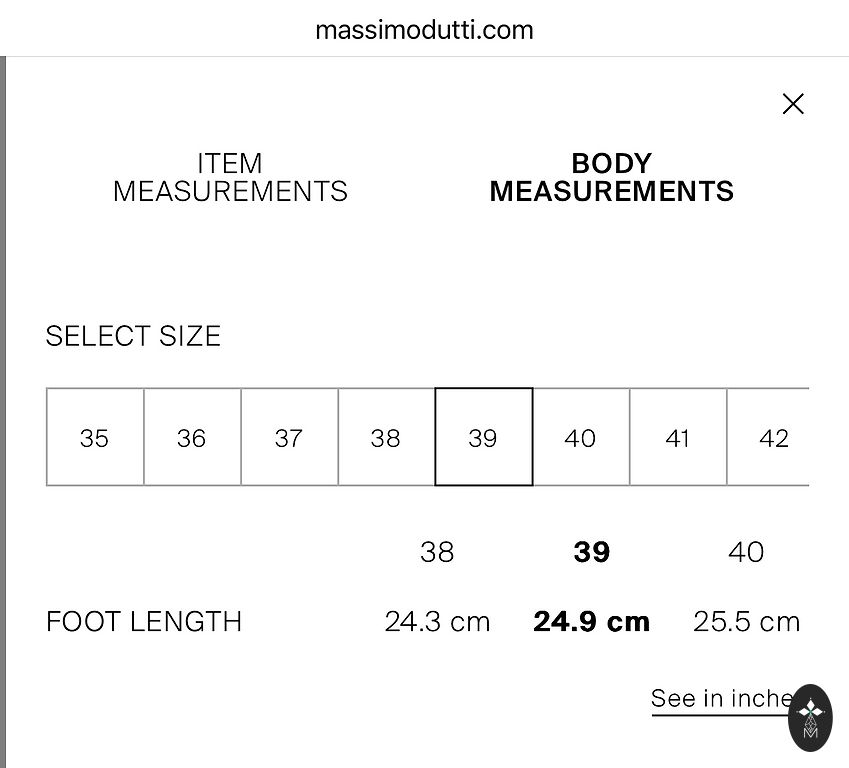
Task: Click the 40 column header in table
Action: click(x=746, y=552)
